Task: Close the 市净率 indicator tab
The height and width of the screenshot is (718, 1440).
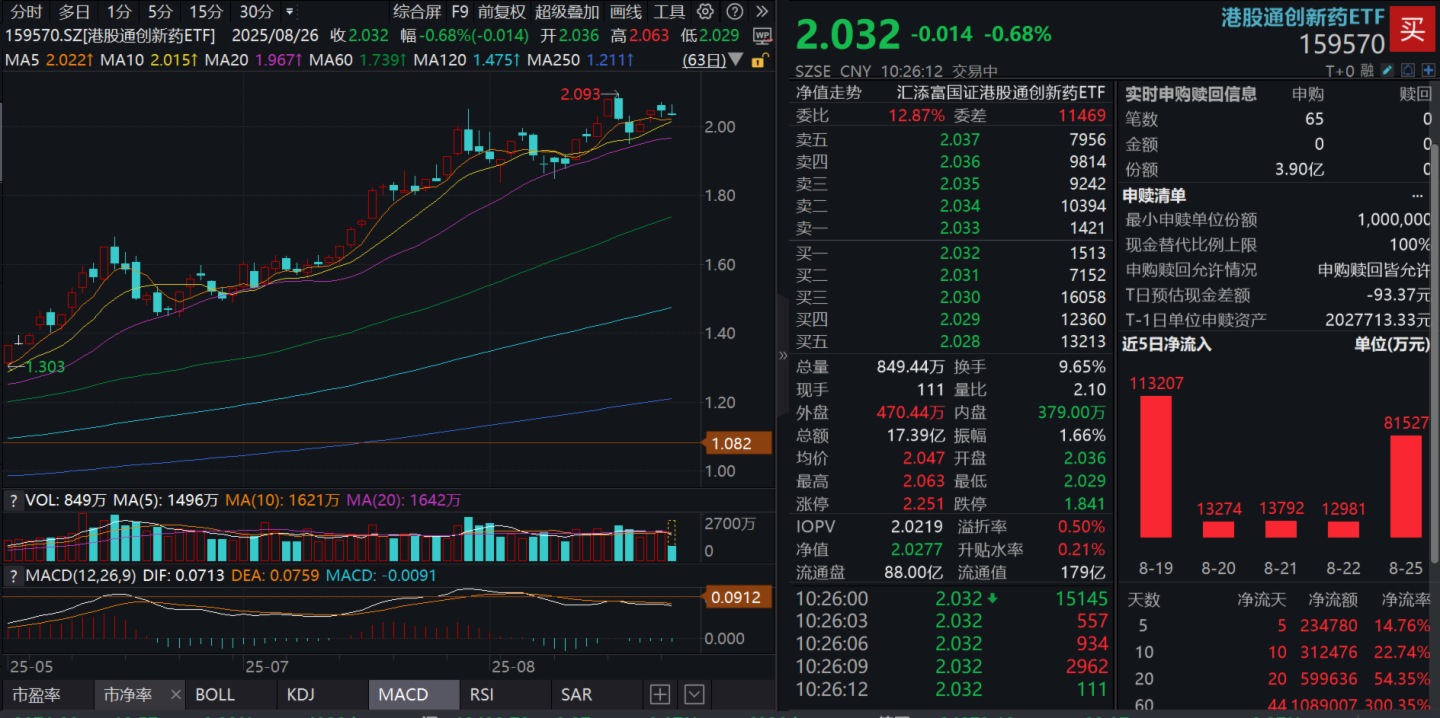Action: 176,694
